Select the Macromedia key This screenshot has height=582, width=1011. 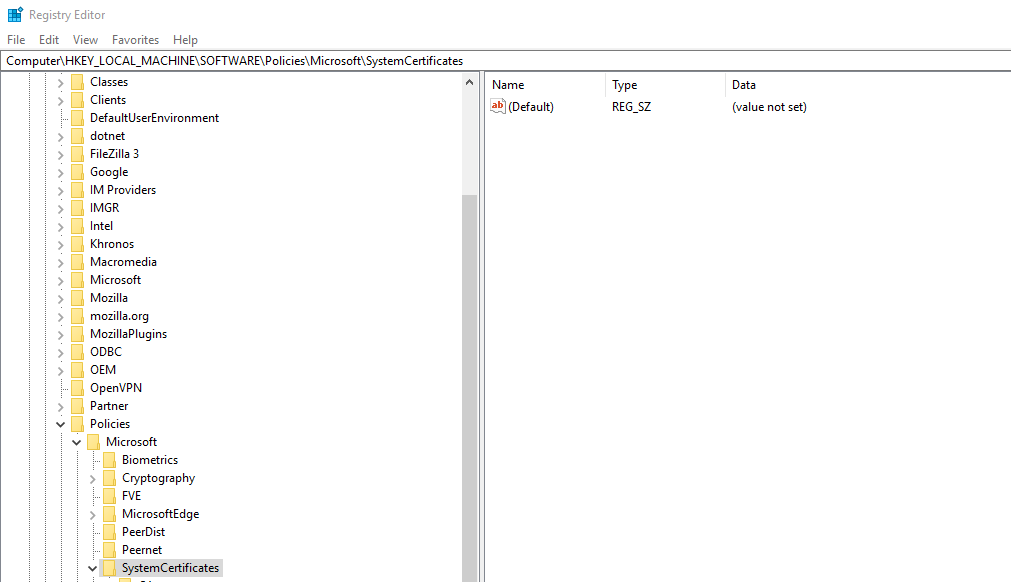pyautogui.click(x=123, y=262)
